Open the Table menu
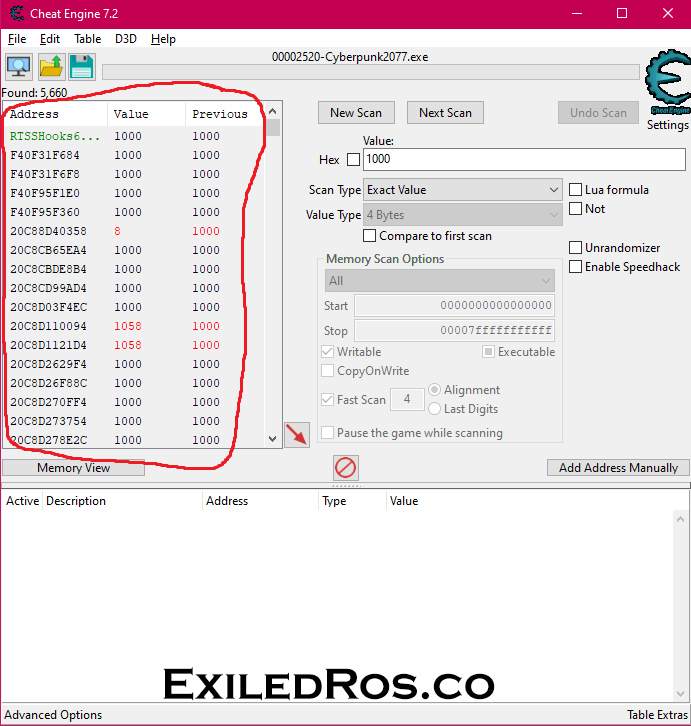The image size is (691, 726). click(x=88, y=39)
